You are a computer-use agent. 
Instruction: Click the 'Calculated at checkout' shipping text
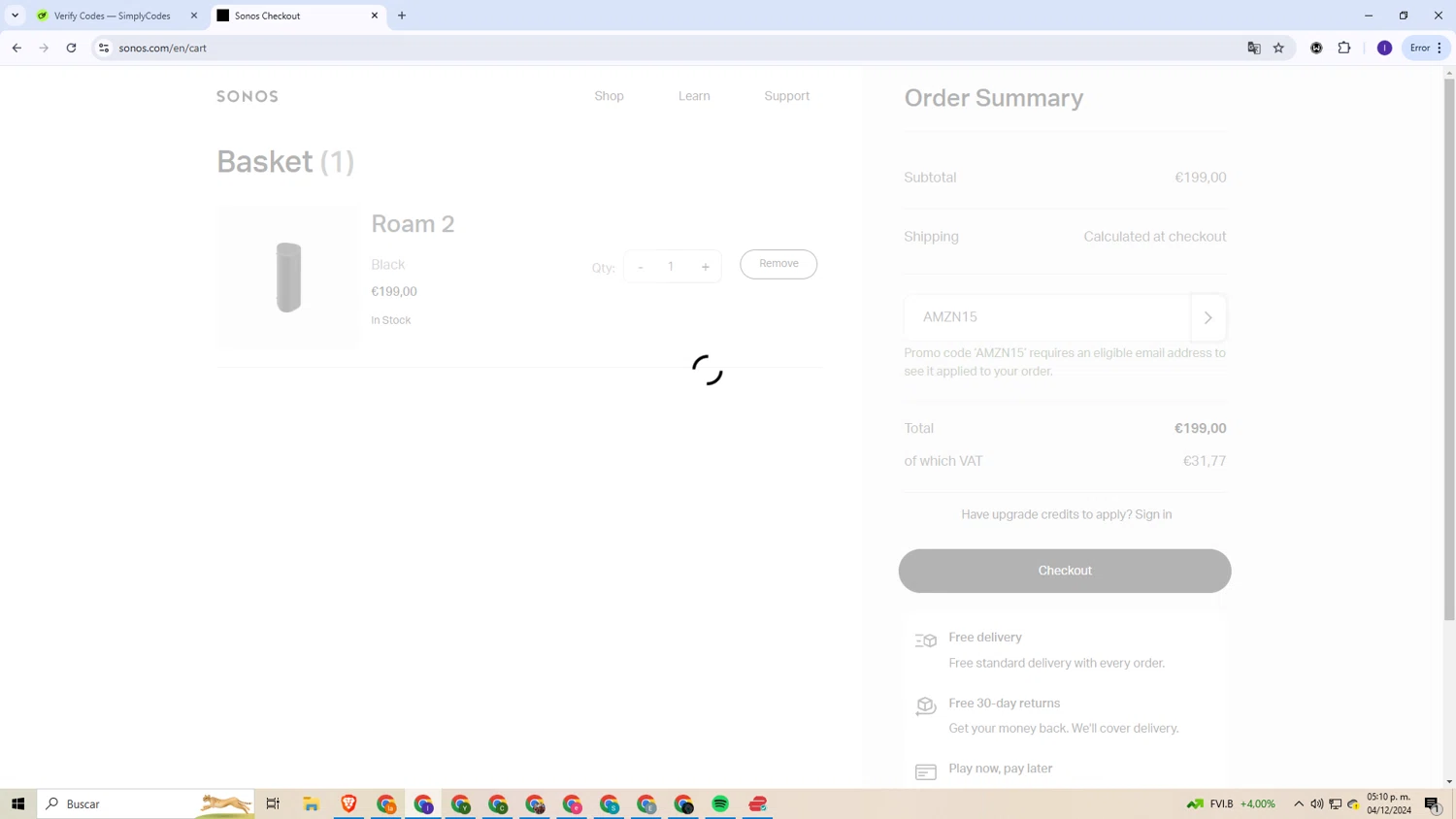click(x=1155, y=237)
